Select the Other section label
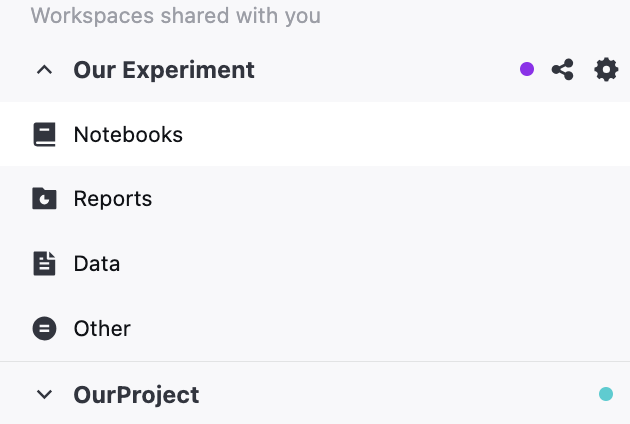 (x=102, y=328)
